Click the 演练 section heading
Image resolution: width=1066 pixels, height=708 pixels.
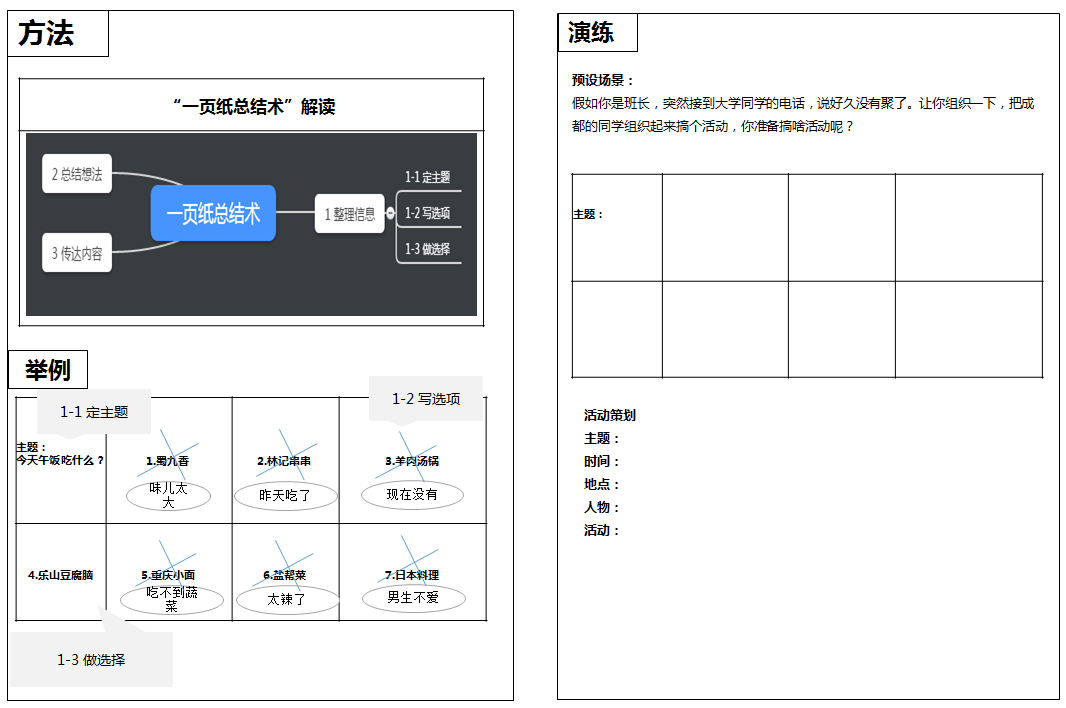coord(591,33)
